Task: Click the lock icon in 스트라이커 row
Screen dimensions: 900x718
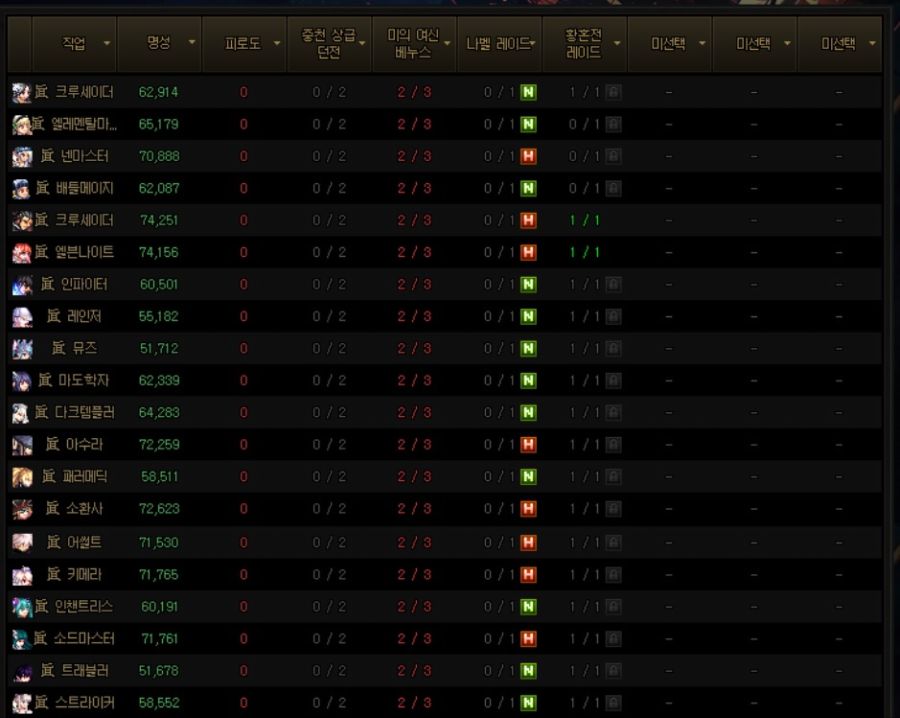Action: (612, 703)
